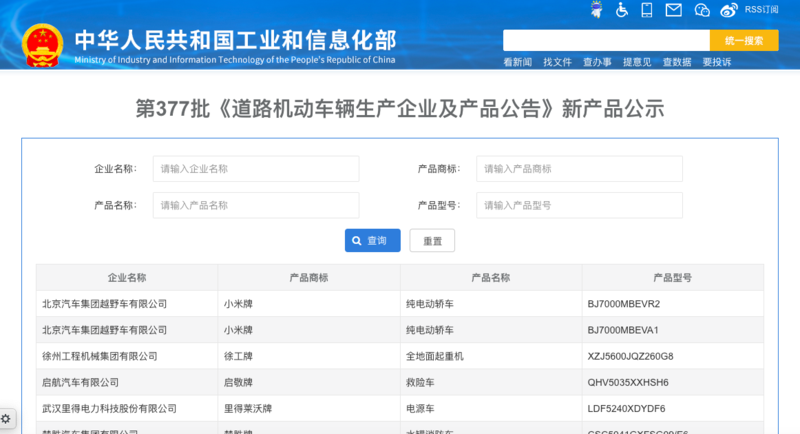Click the 产品名称 input field
This screenshot has width=800, height=434.
pos(256,205)
